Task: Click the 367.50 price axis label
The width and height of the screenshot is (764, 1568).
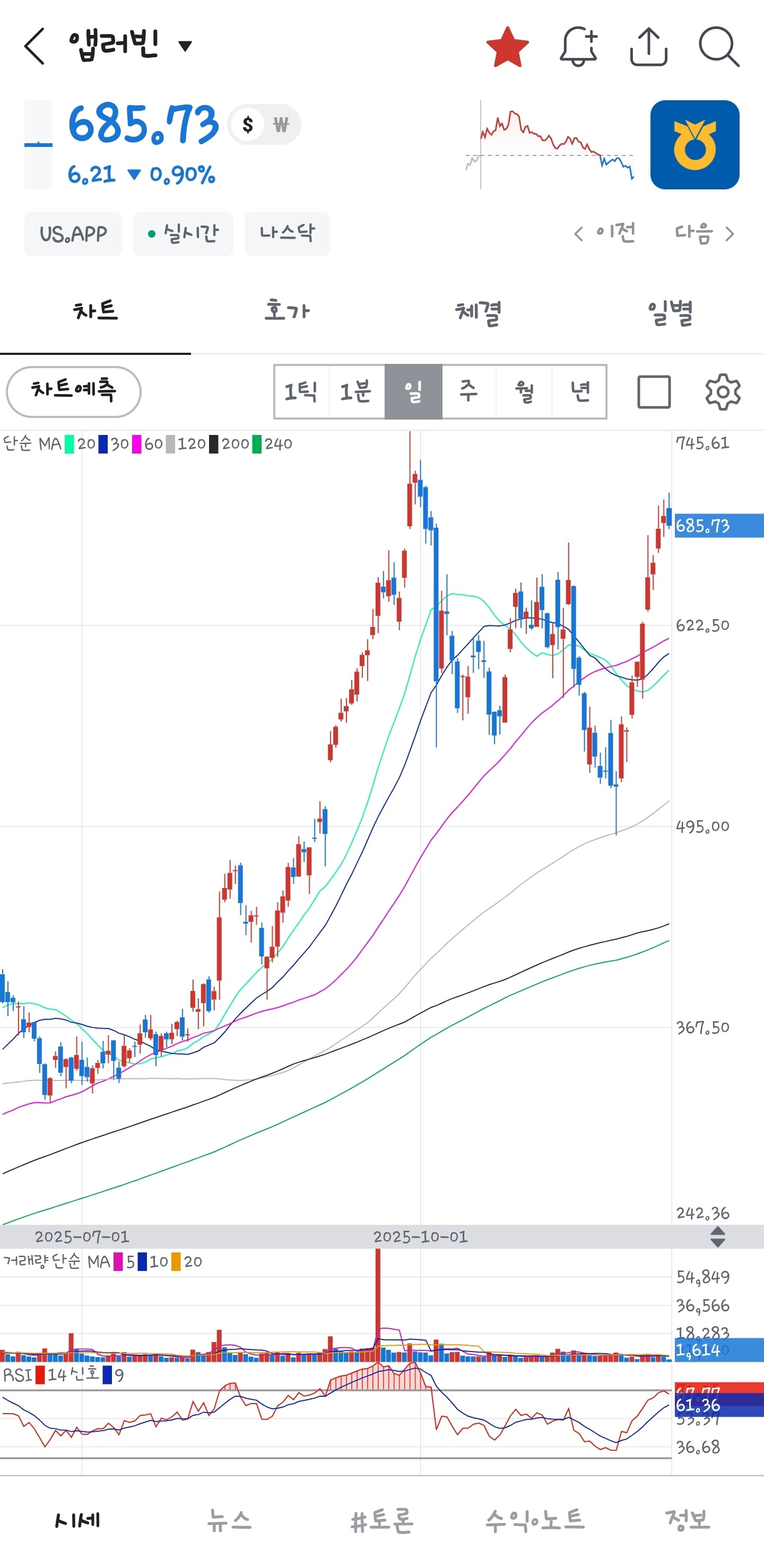Action: point(702,1027)
